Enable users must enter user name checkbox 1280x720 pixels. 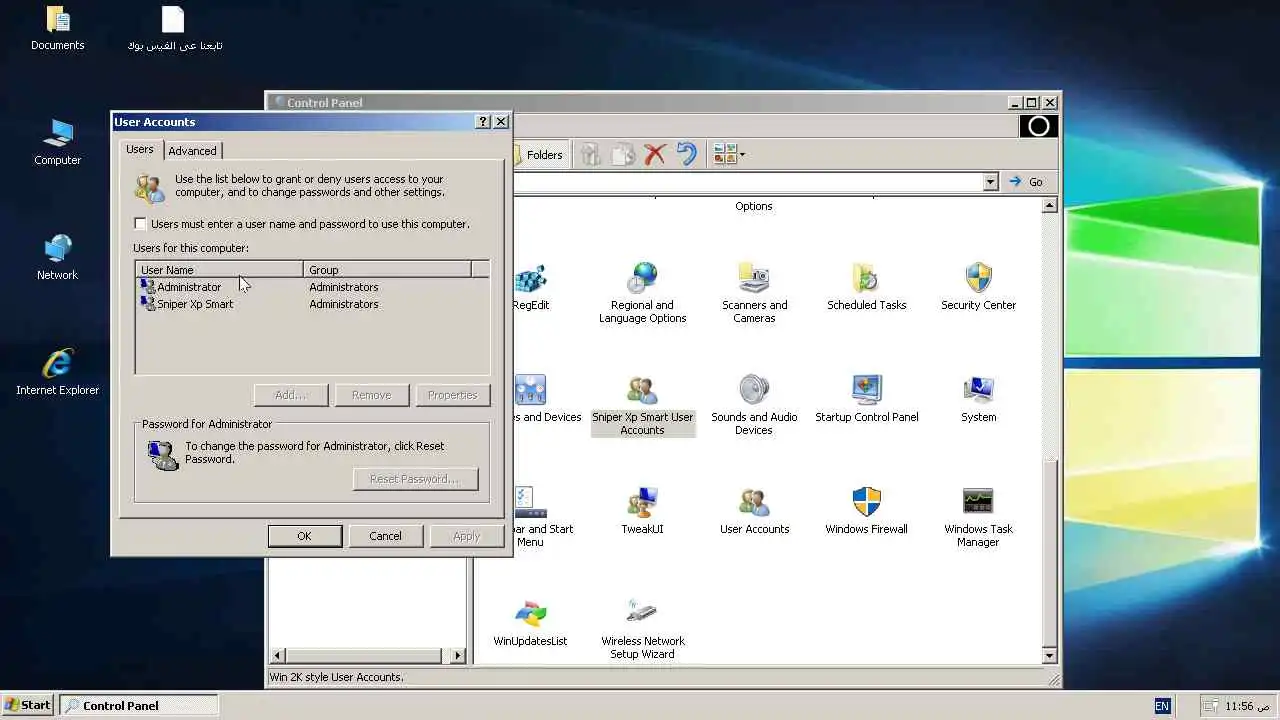140,224
